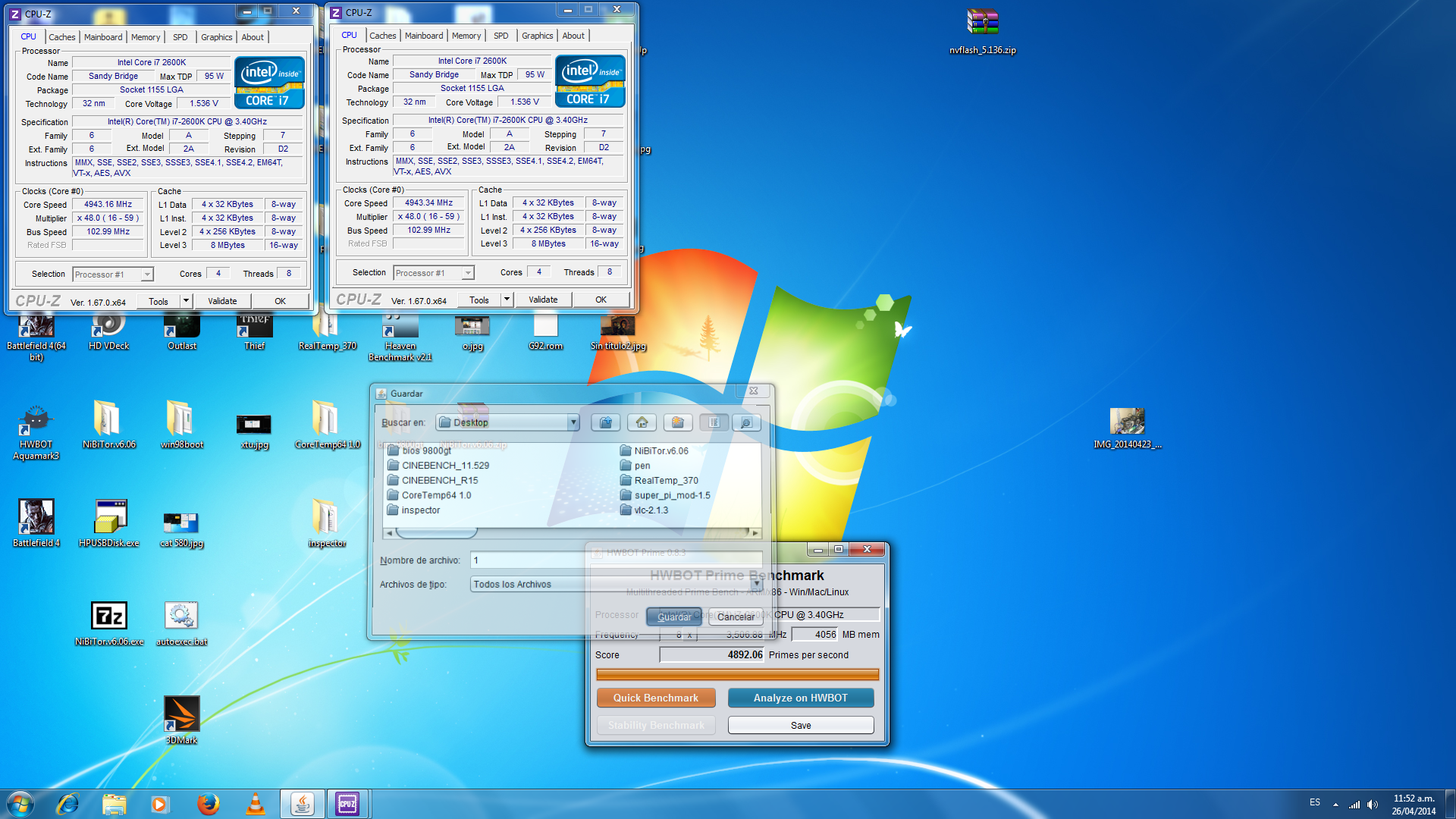
Task: Switch to Details view in Guardar dialog
Action: point(746,422)
